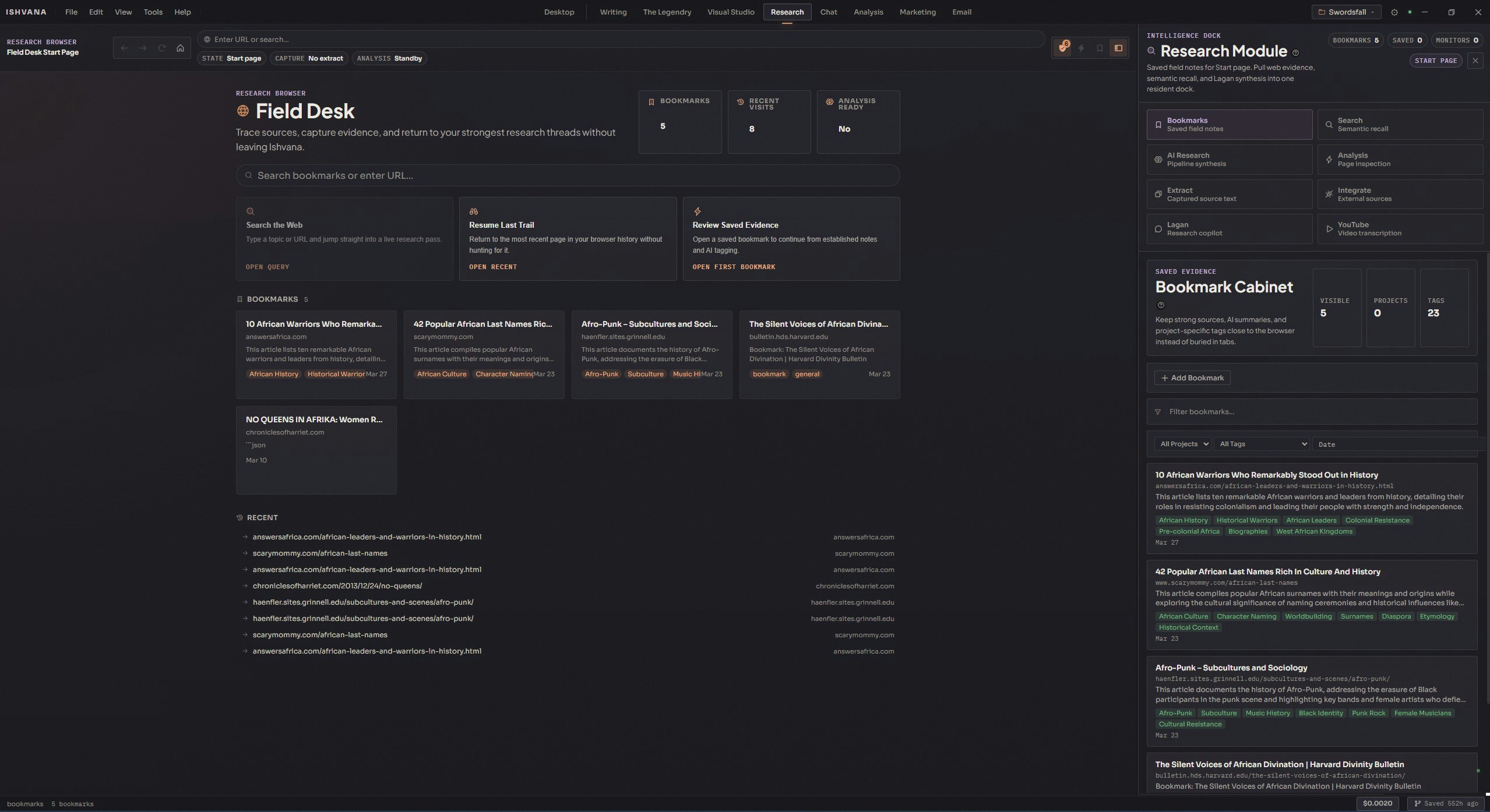Click the bookmark icon in browser toolbar
1490x812 pixels.
(x=1100, y=48)
